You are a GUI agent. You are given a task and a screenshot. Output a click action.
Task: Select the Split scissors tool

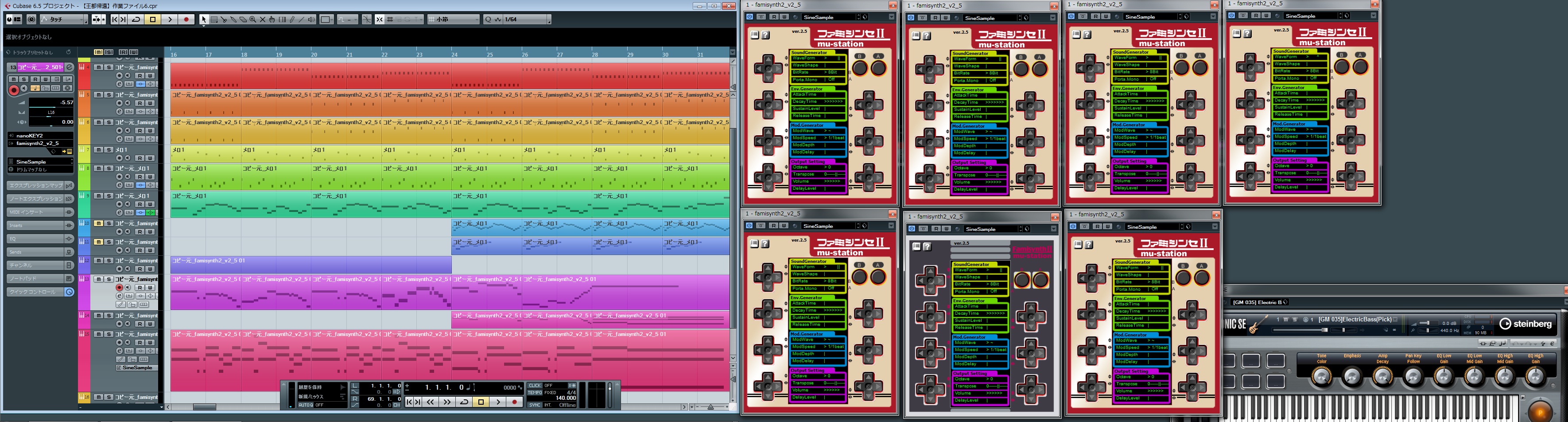[x=224, y=20]
